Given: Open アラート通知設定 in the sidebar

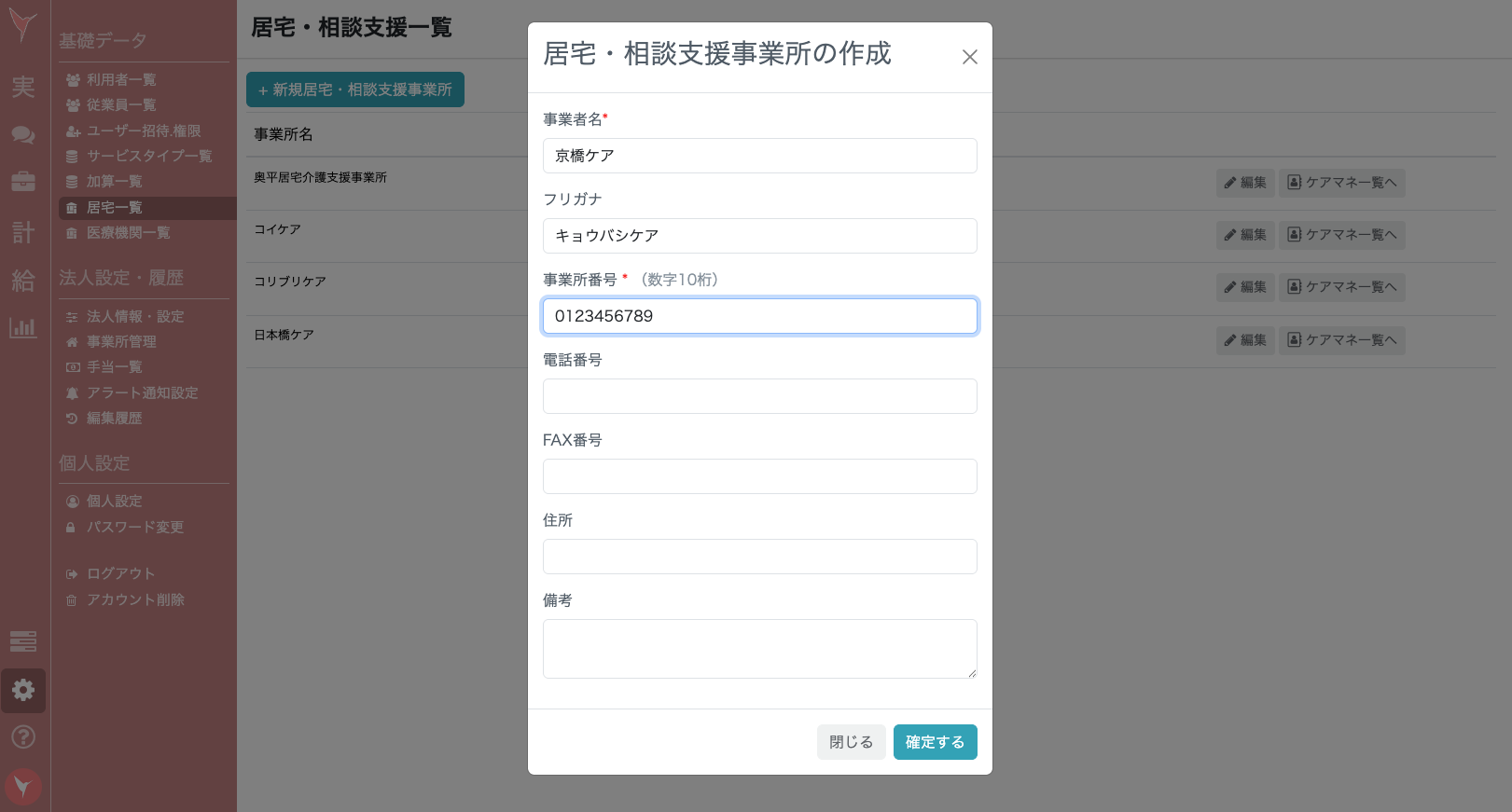Looking at the screenshot, I should [x=143, y=393].
